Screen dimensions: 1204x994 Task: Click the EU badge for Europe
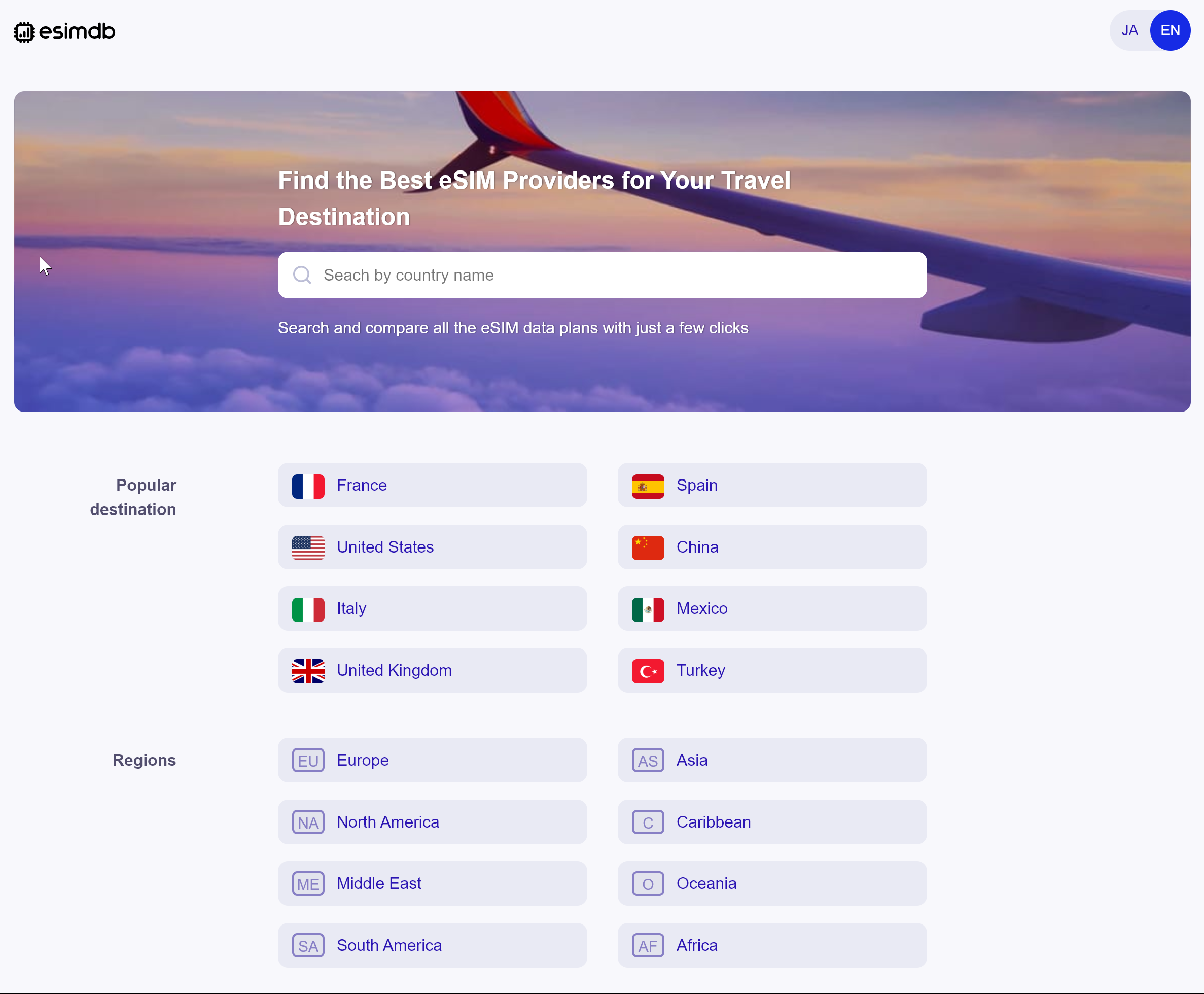[x=308, y=761]
